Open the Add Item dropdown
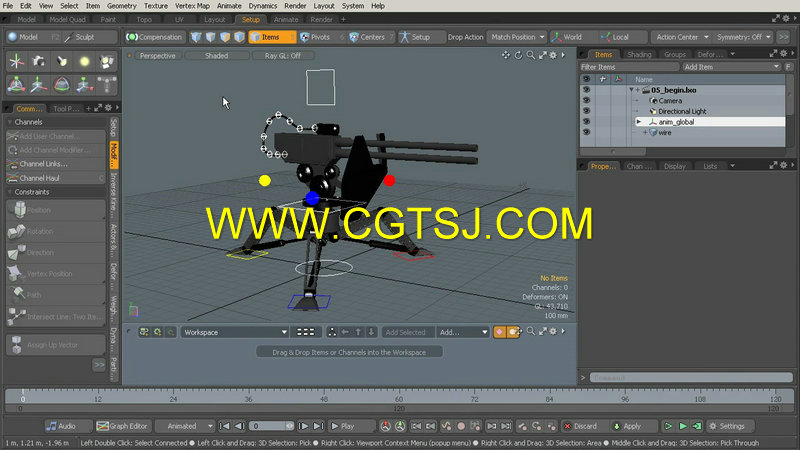Viewport: 800px width, 450px height. tap(731, 67)
